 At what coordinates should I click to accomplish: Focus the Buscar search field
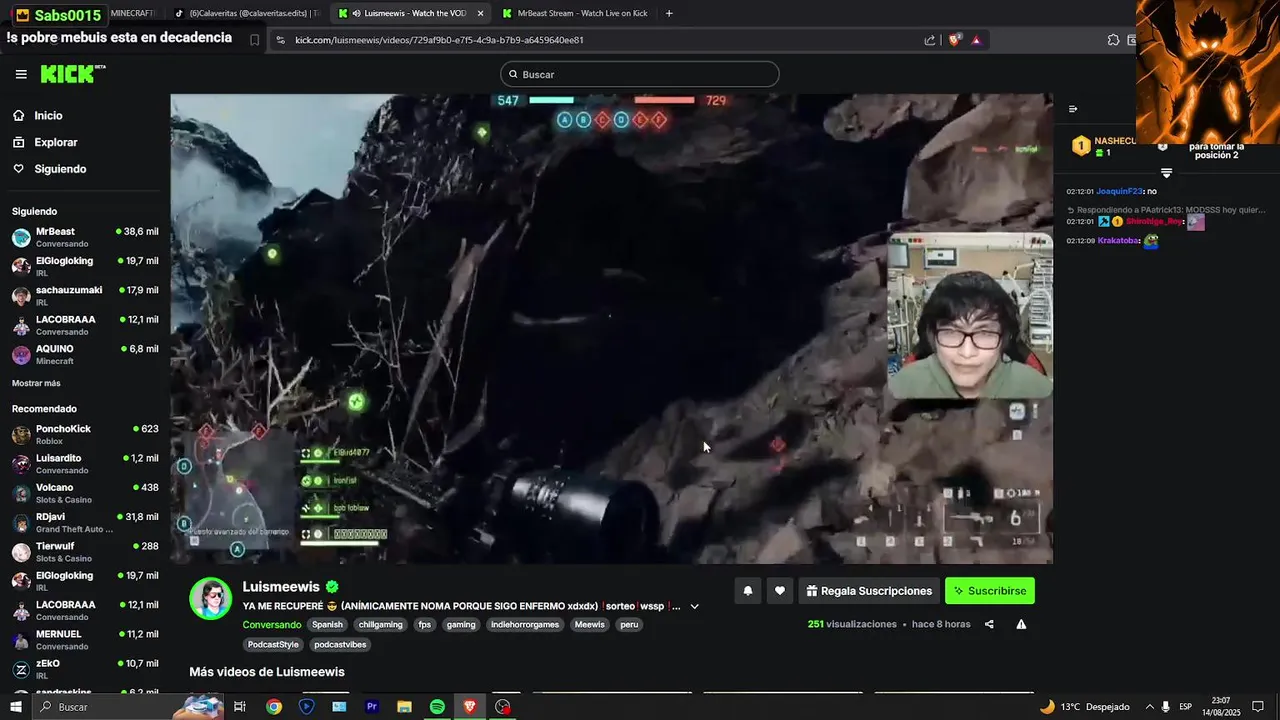click(639, 74)
